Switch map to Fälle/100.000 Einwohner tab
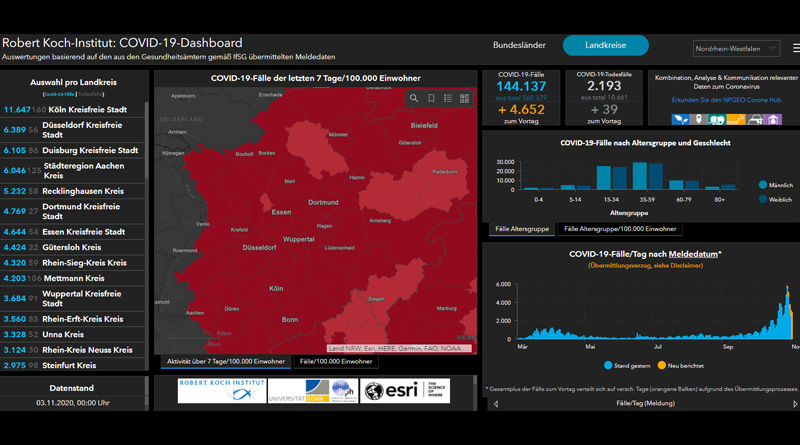The height and width of the screenshot is (445, 800). point(336,361)
